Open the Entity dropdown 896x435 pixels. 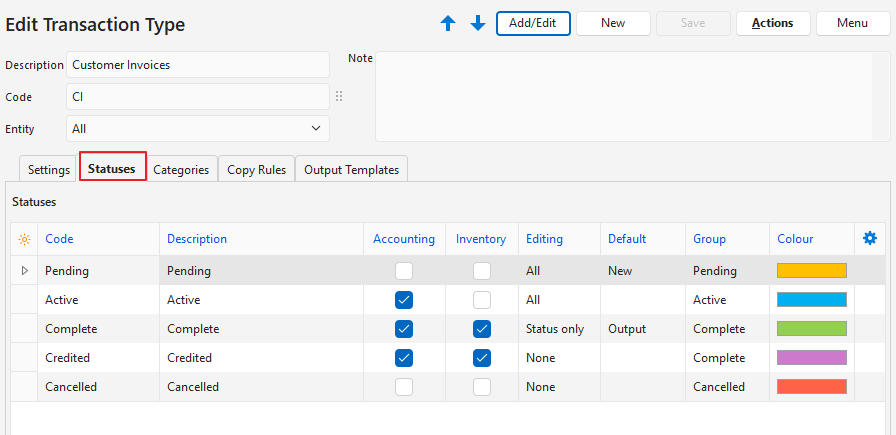point(198,129)
